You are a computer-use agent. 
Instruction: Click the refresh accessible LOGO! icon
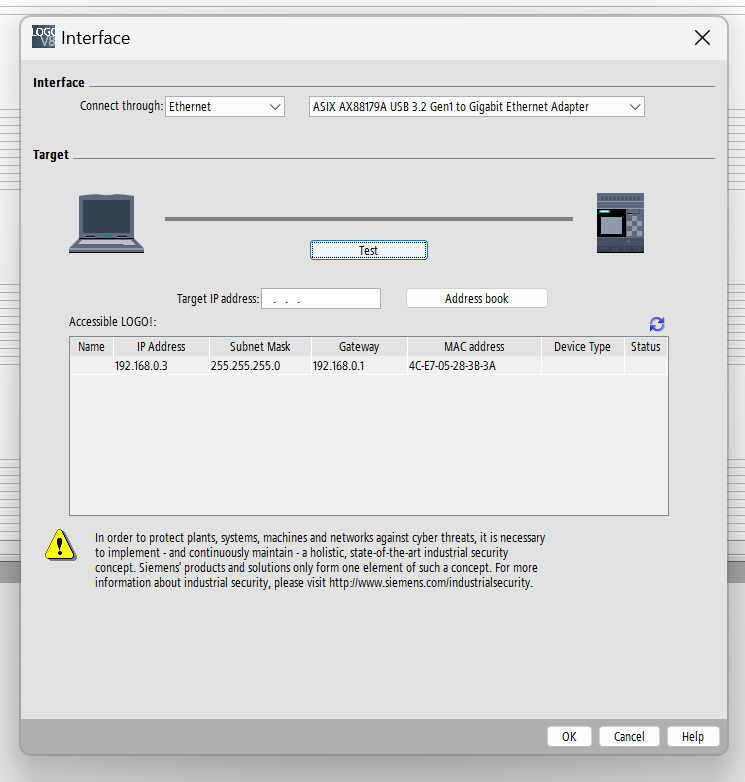coord(657,324)
